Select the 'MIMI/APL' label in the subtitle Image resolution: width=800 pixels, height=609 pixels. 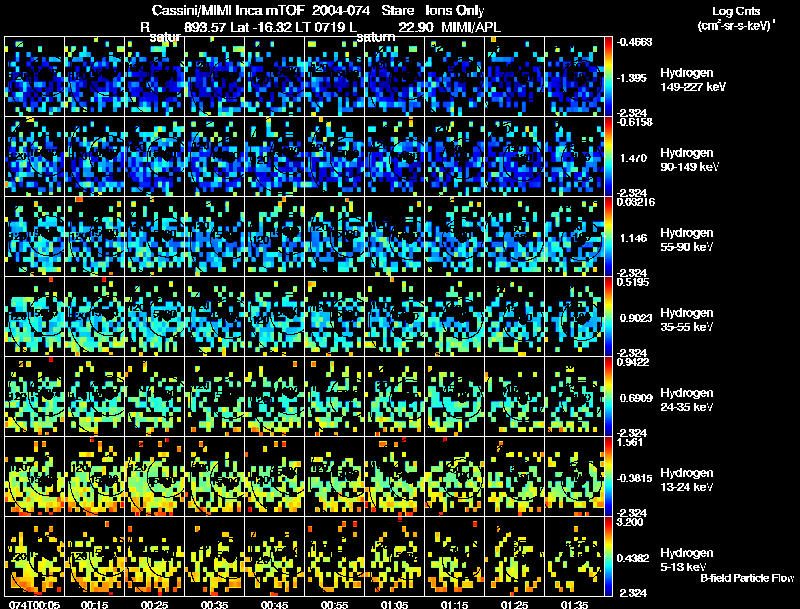click(471, 27)
